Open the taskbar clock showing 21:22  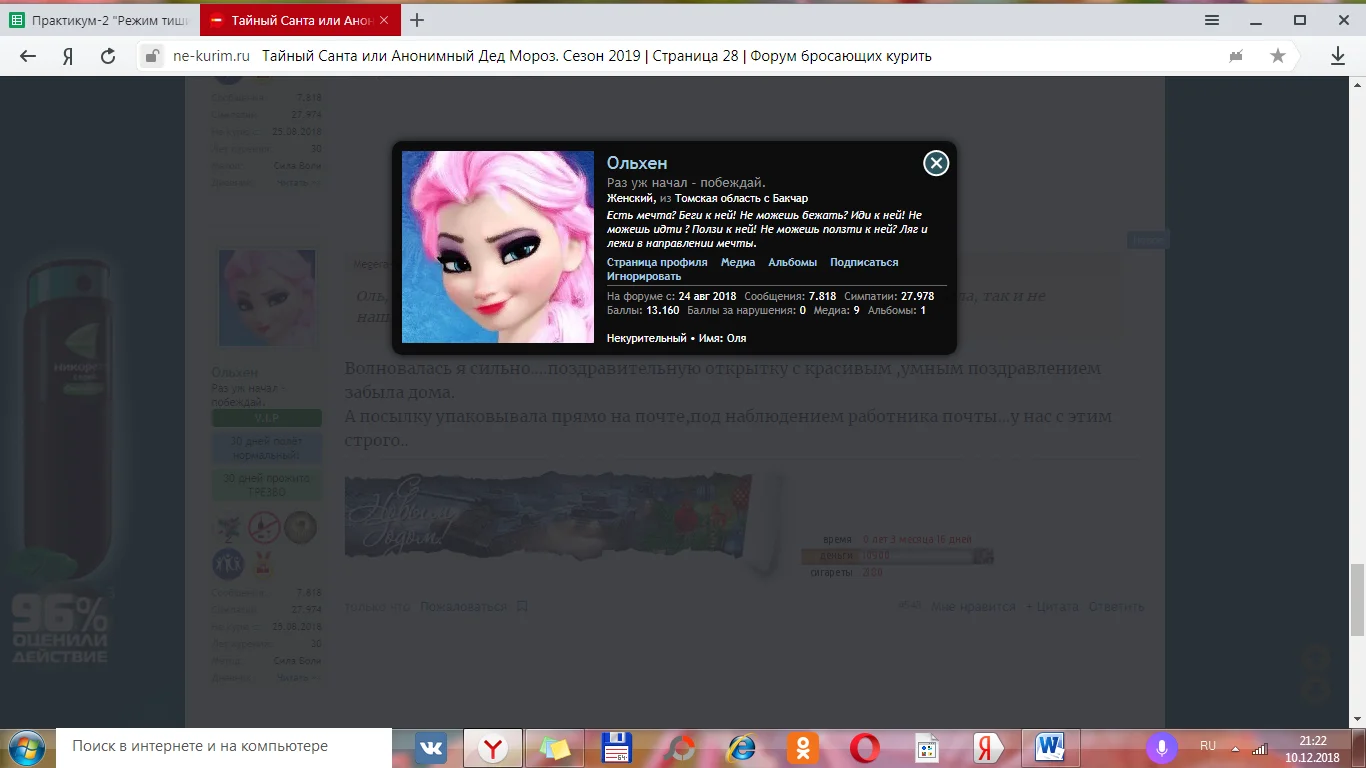click(x=1313, y=748)
